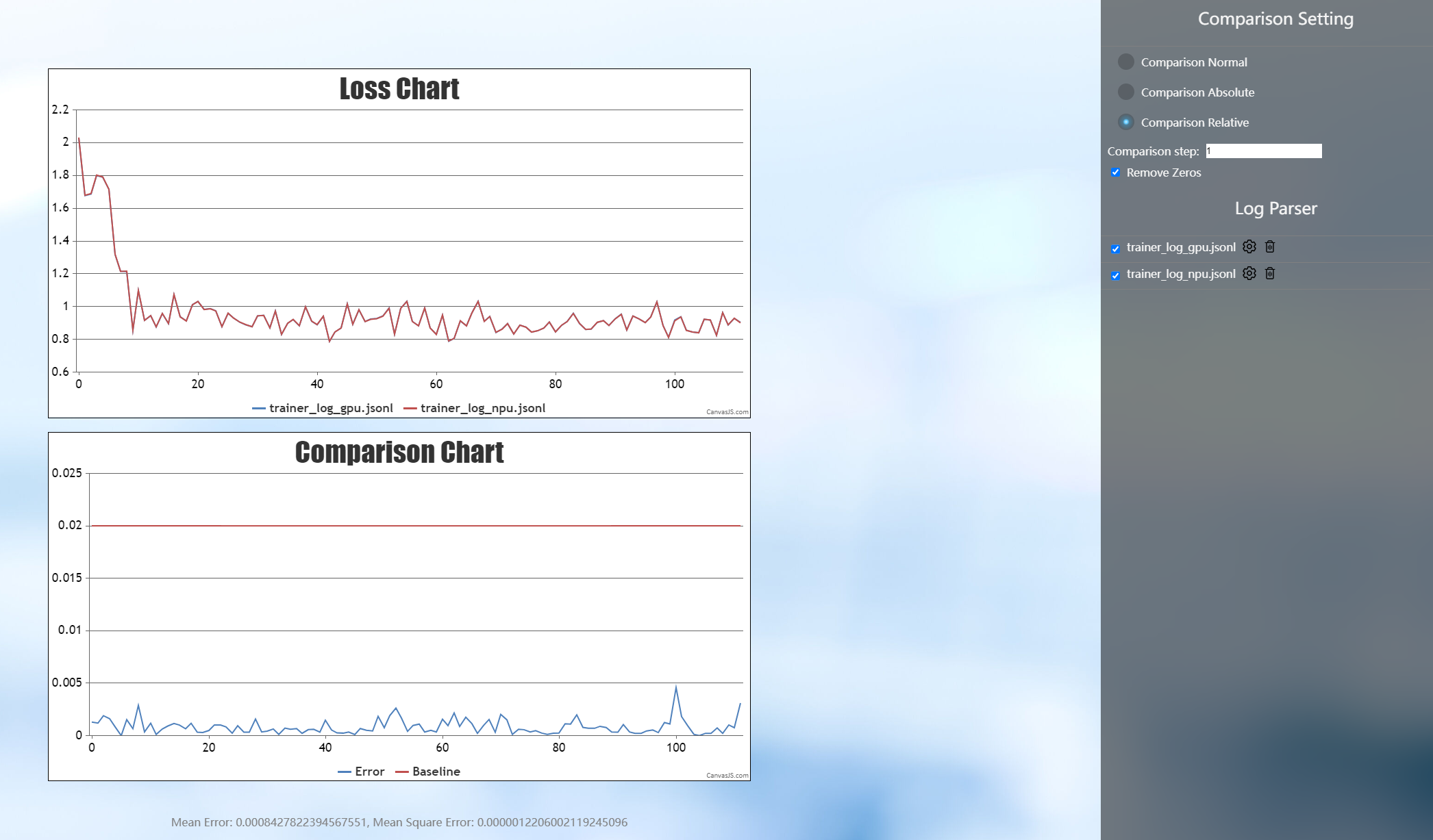Viewport: 1433px width, 840px height.
Task: Focus the Comparison step input field
Action: (1264, 151)
